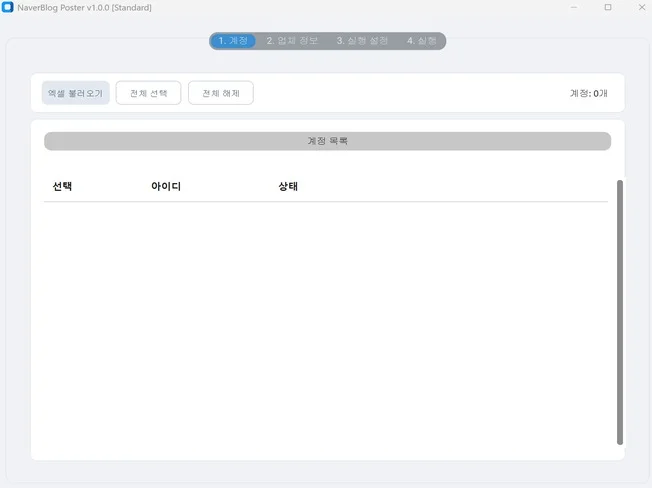
Task: Click the 전체 선택 button
Action: coord(148,93)
